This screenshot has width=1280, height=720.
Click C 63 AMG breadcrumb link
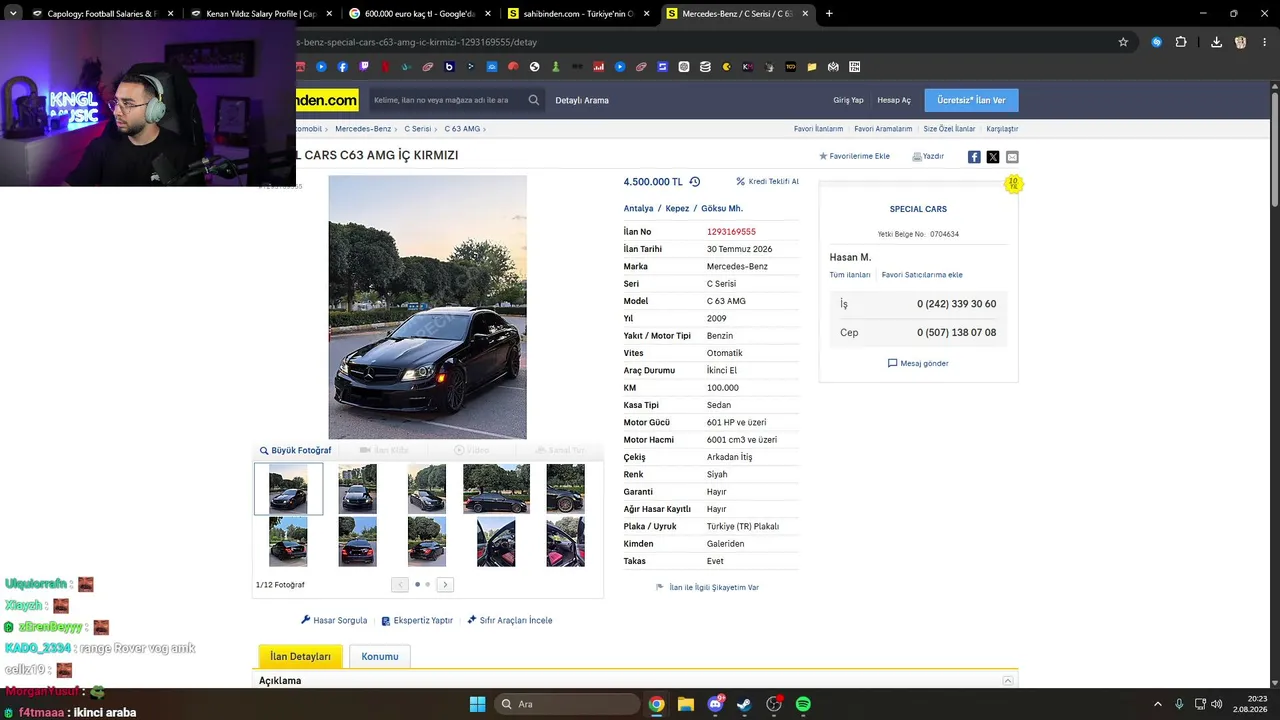[462, 129]
